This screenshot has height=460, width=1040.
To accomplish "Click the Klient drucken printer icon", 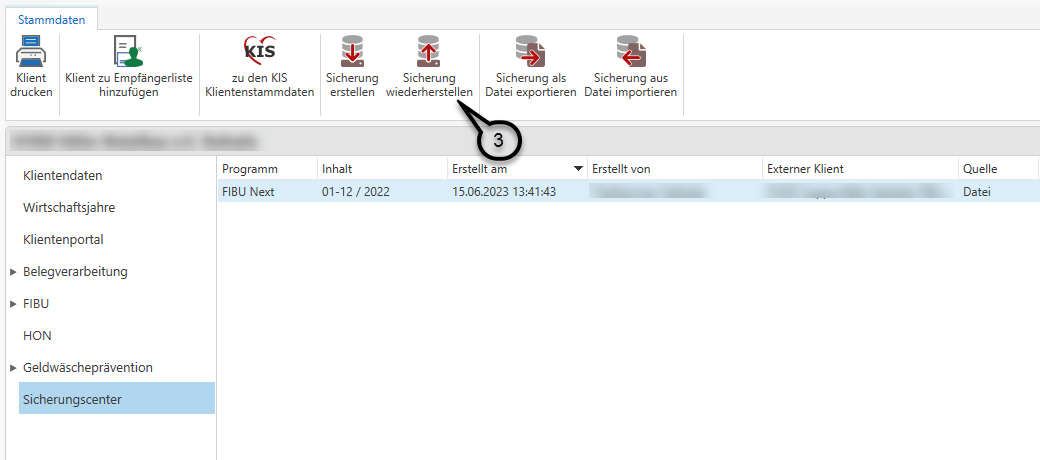I will pyautogui.click(x=31, y=51).
